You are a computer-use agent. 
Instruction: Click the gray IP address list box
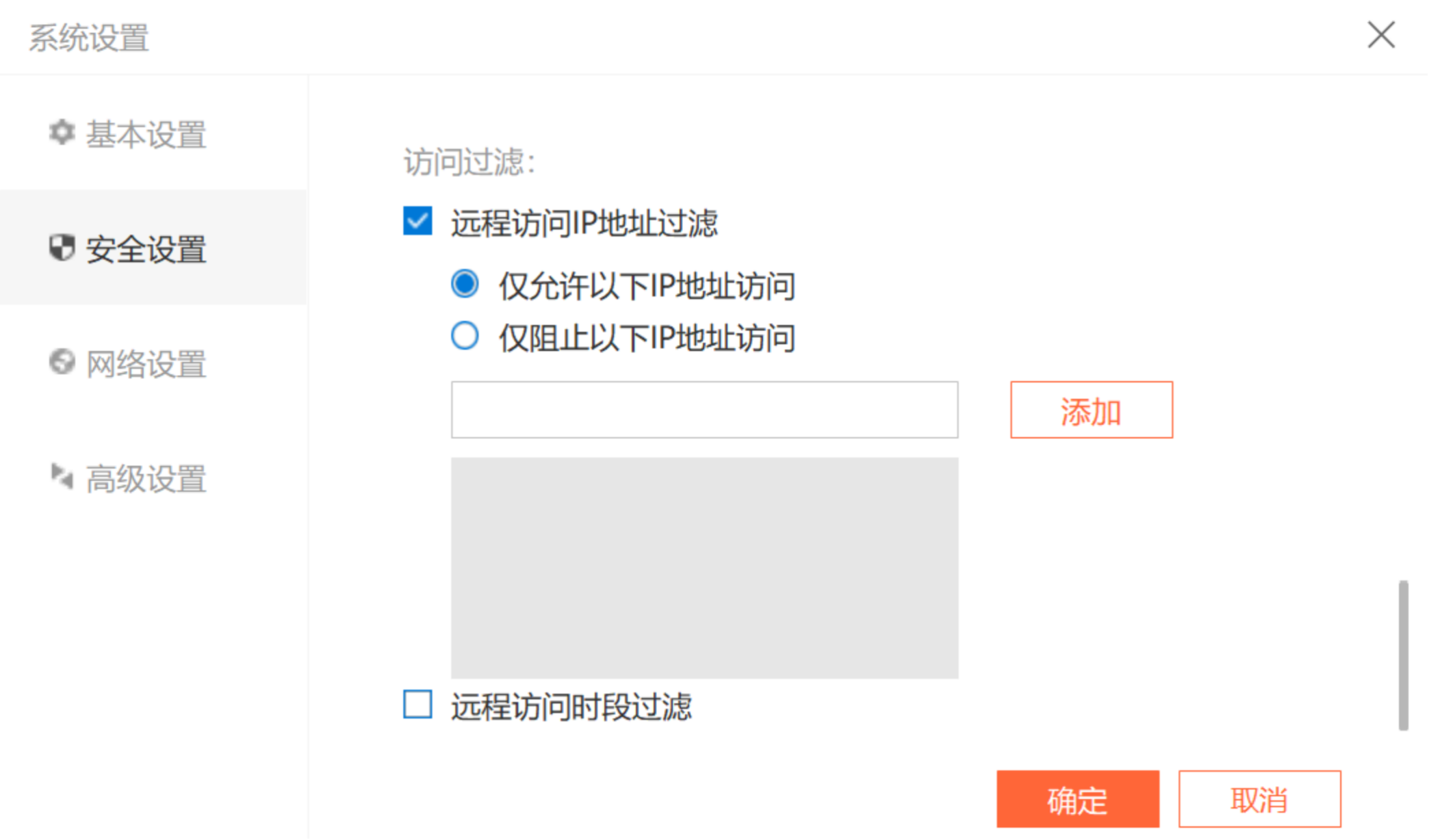(x=704, y=568)
